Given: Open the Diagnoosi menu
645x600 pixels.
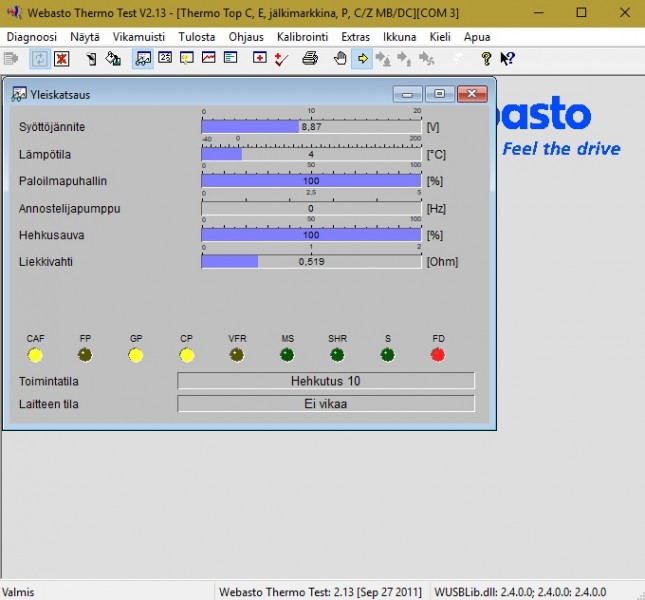Looking at the screenshot, I should pos(31,36).
